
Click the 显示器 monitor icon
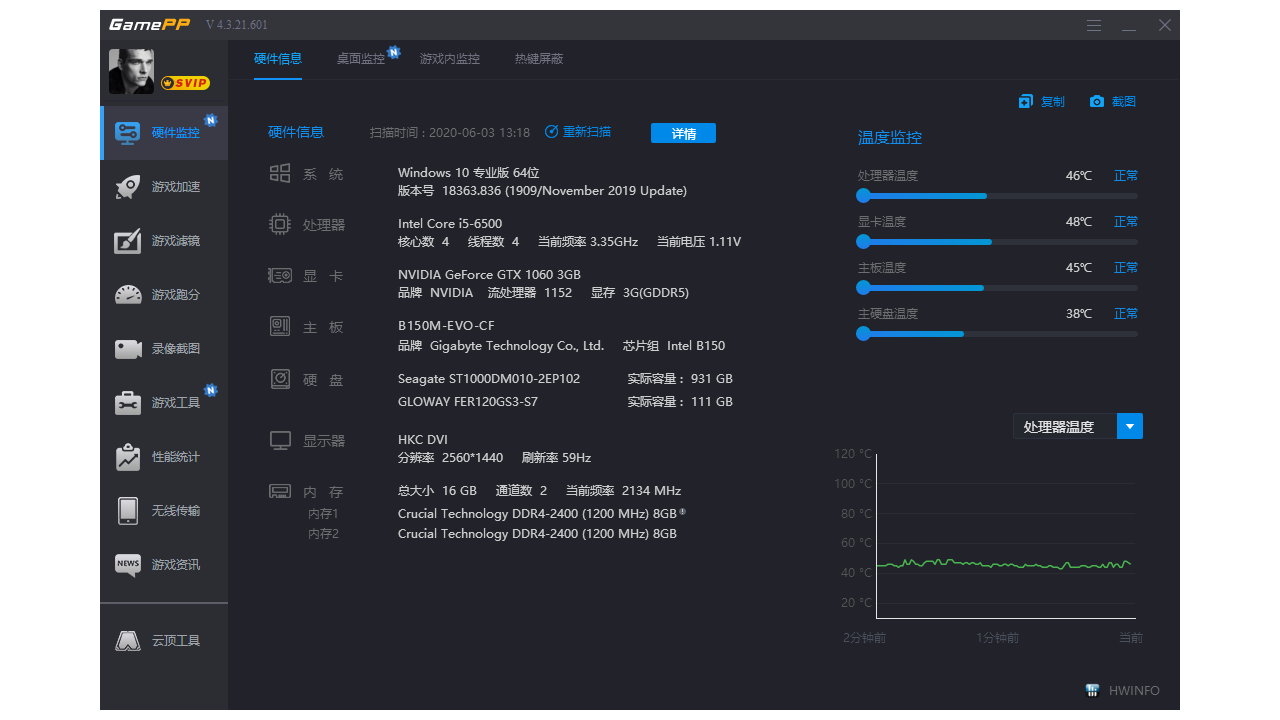pos(280,440)
